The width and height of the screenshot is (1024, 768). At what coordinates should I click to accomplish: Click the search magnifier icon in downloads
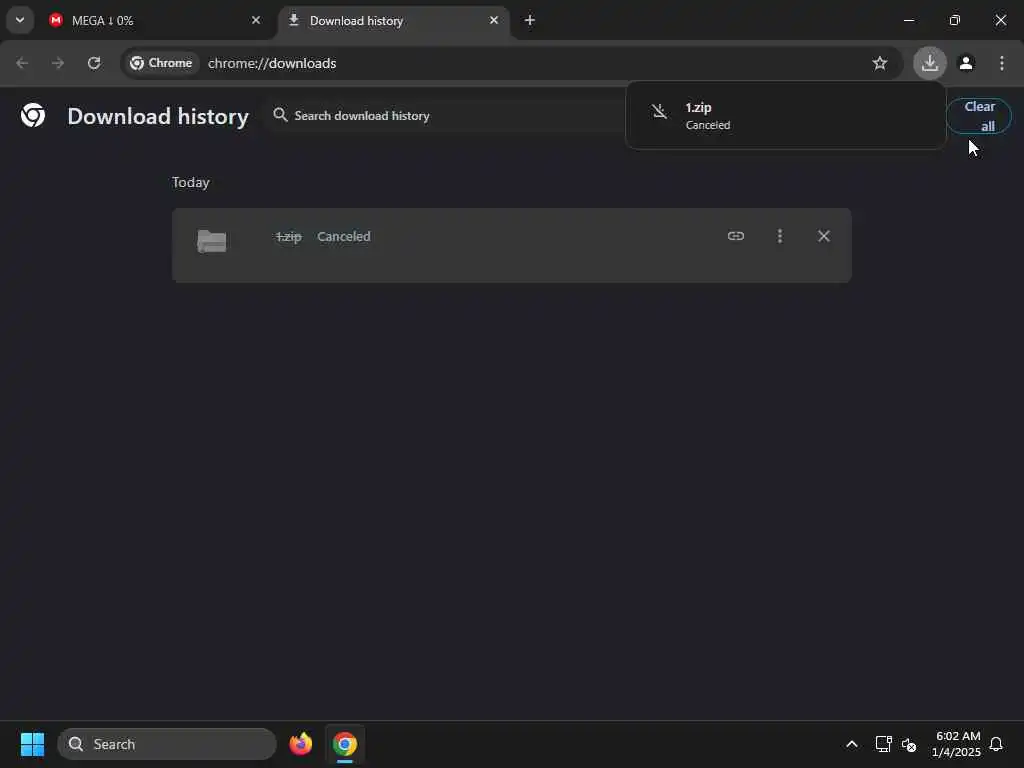pyautogui.click(x=280, y=115)
